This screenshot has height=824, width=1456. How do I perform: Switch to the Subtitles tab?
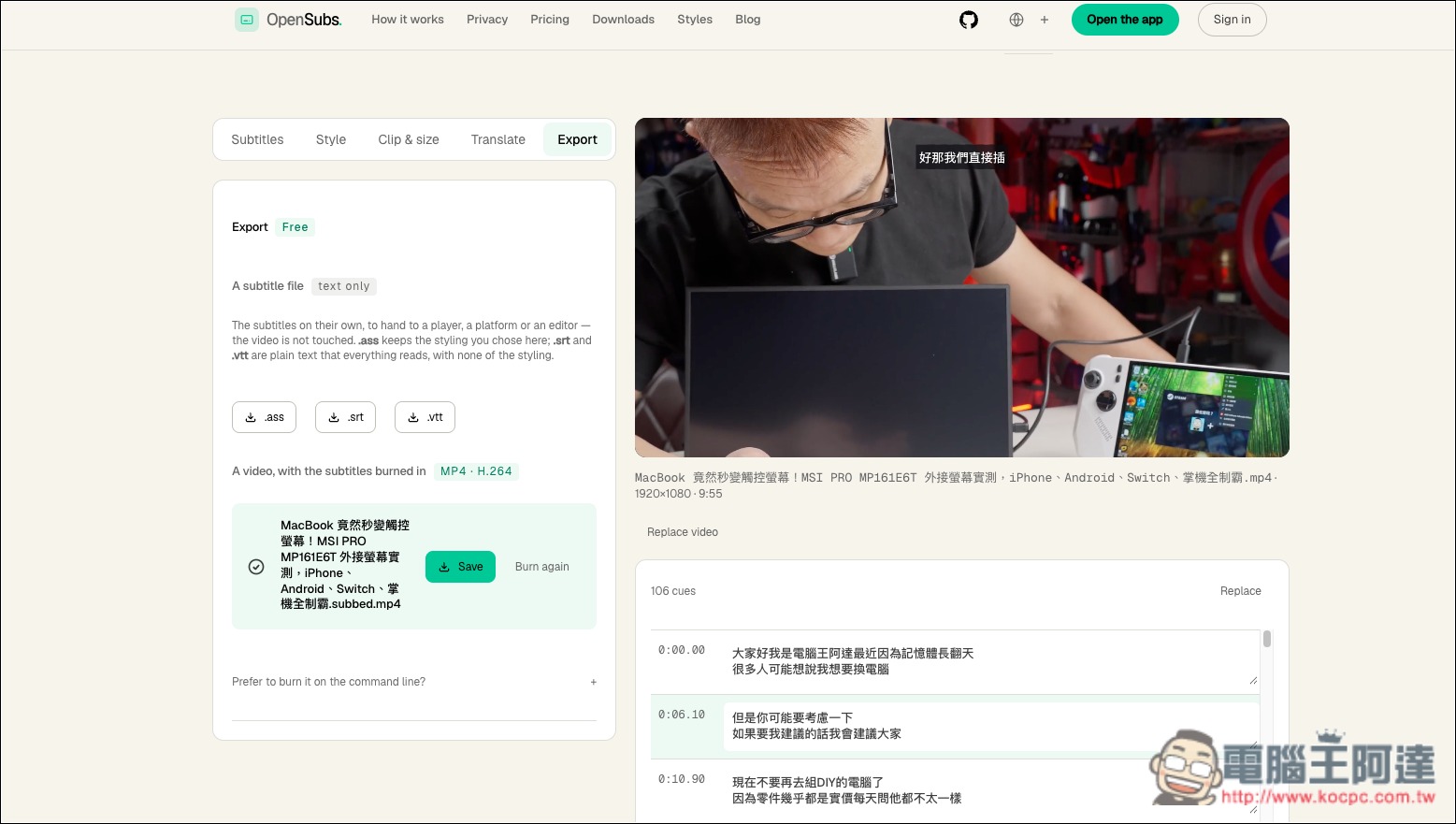pyautogui.click(x=257, y=139)
